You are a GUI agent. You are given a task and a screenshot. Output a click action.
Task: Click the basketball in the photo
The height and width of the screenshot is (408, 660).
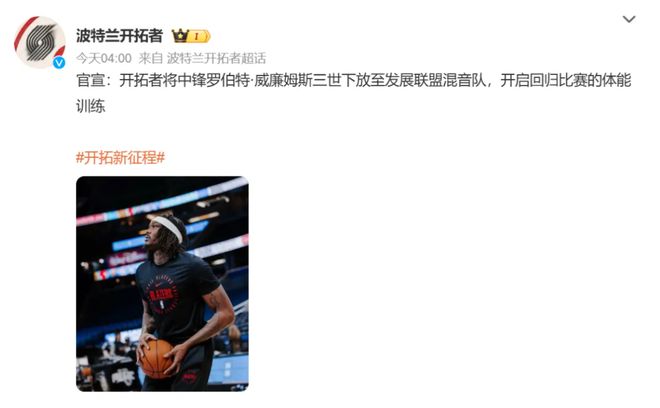(156, 359)
